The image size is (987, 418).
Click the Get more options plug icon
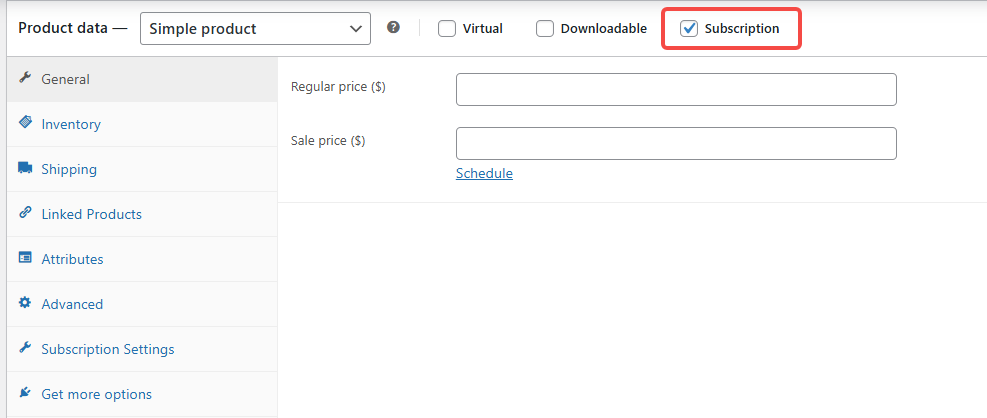25,393
